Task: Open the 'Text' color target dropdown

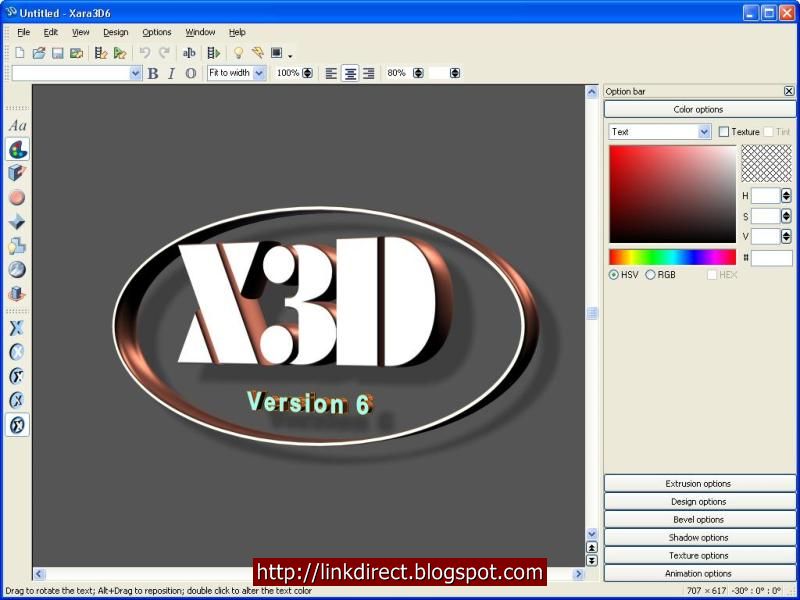Action: 704,132
